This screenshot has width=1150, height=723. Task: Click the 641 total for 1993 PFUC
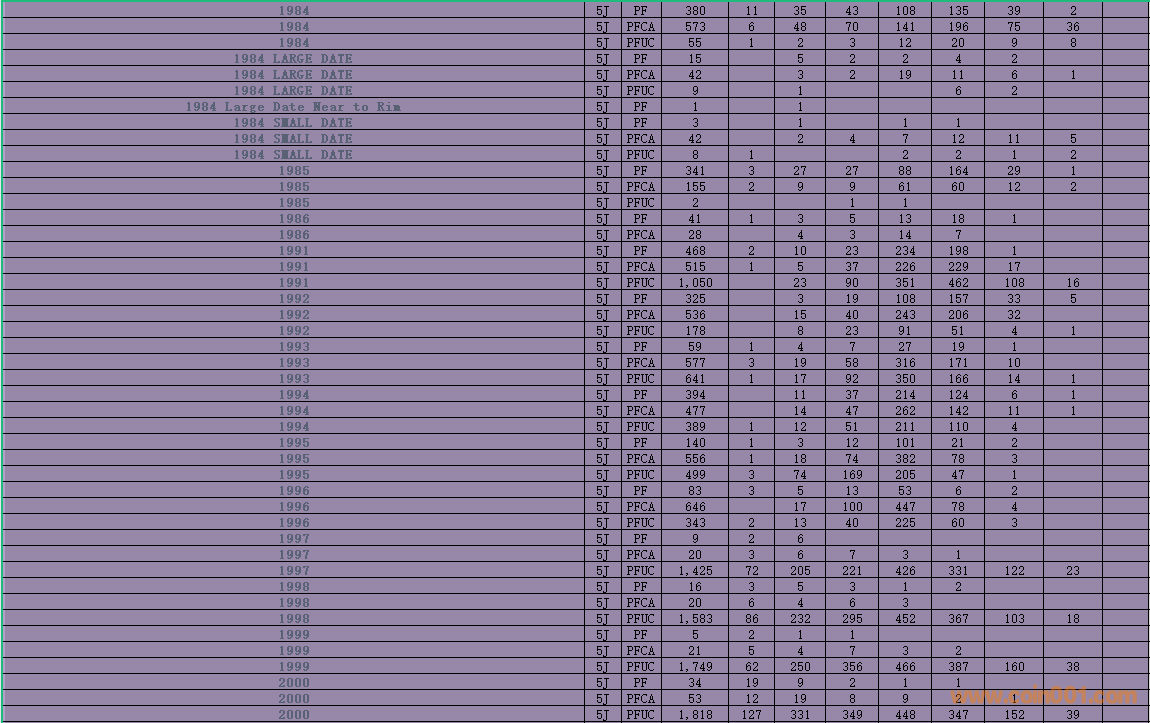click(695, 379)
